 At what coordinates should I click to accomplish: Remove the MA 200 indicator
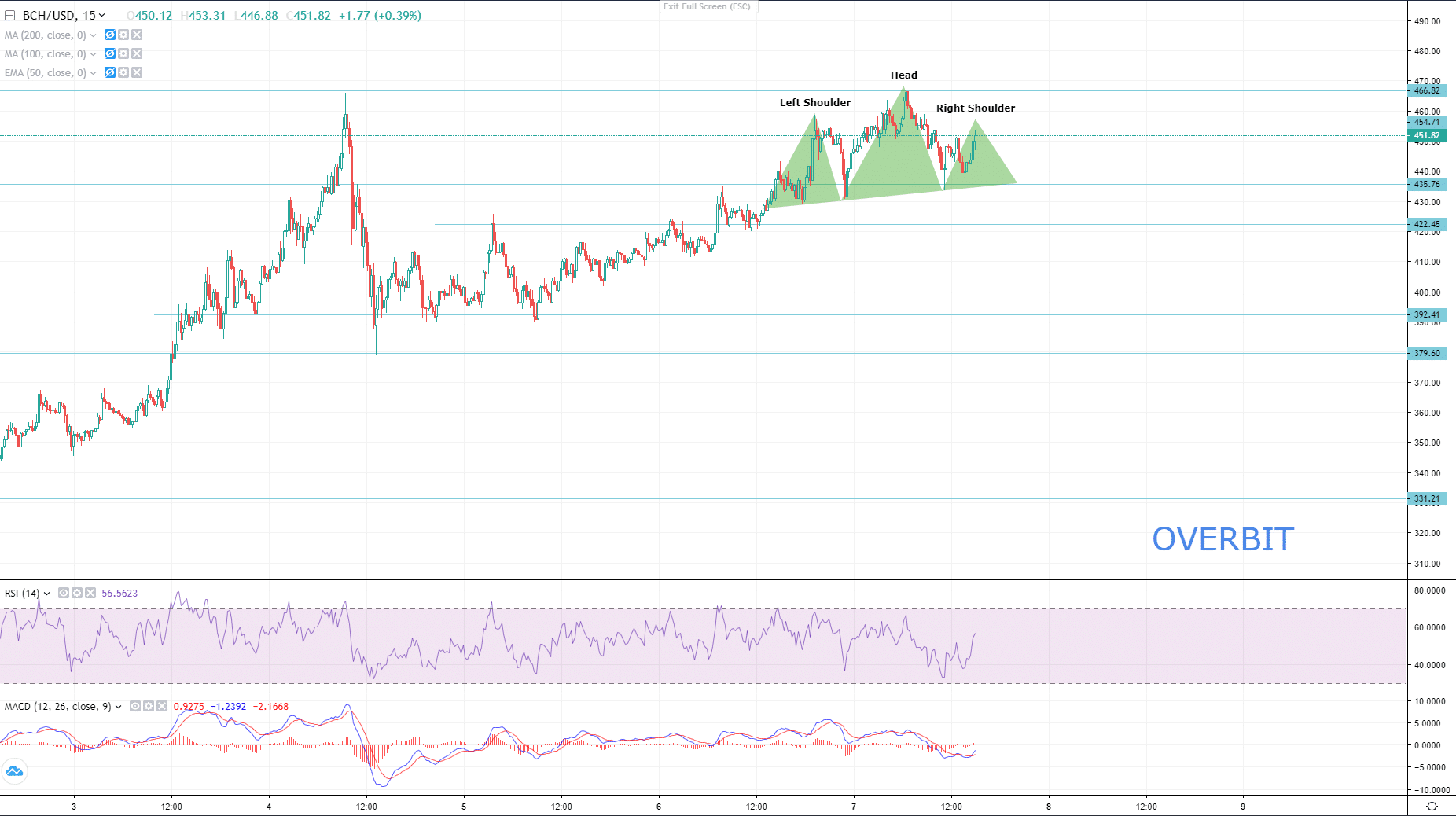pos(137,35)
